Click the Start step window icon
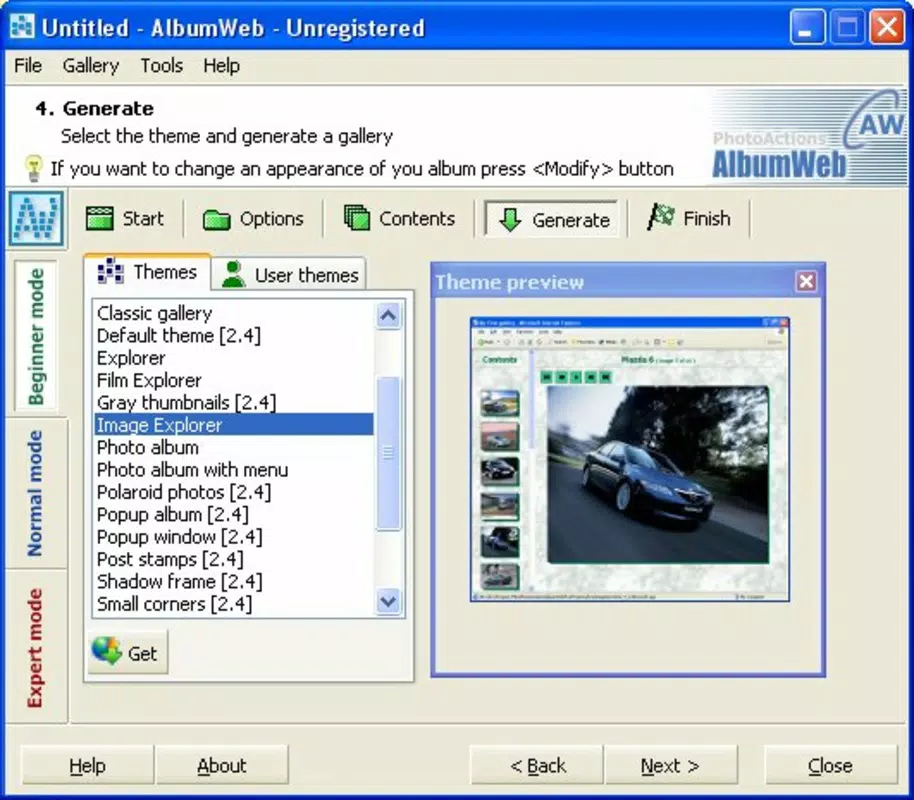Image resolution: width=914 pixels, height=800 pixels. (x=100, y=219)
